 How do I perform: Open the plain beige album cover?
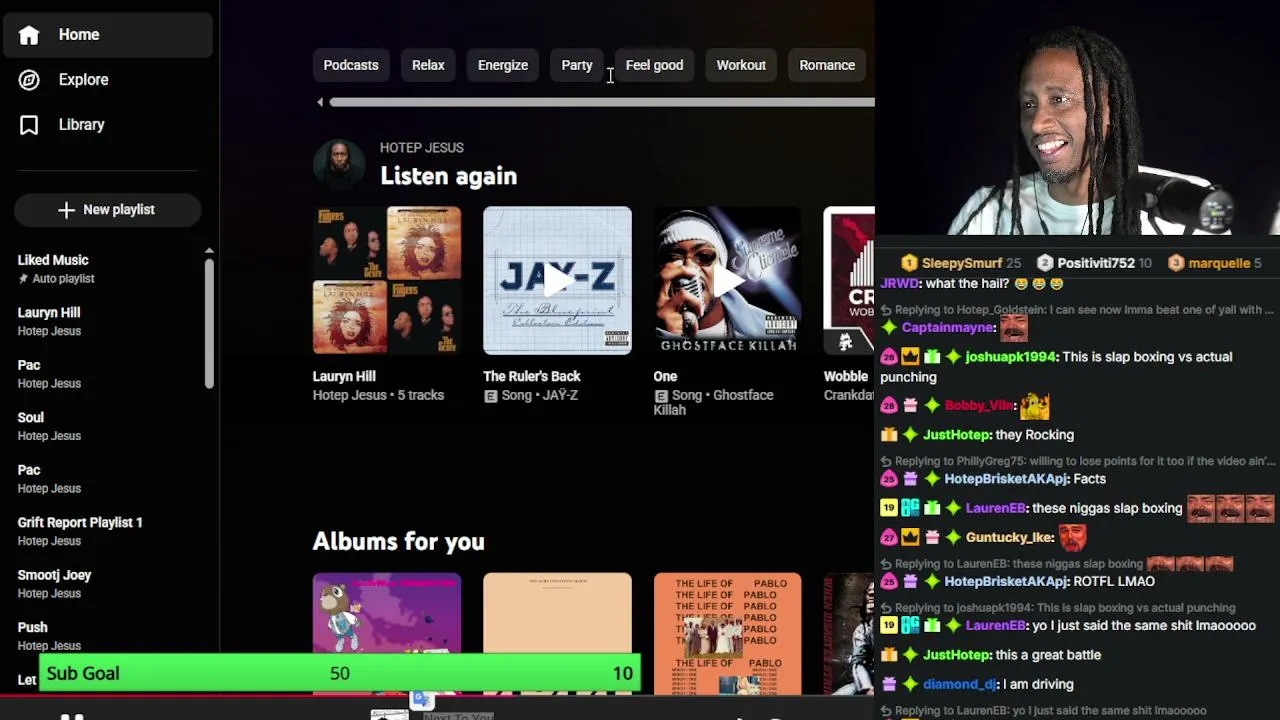point(557,634)
